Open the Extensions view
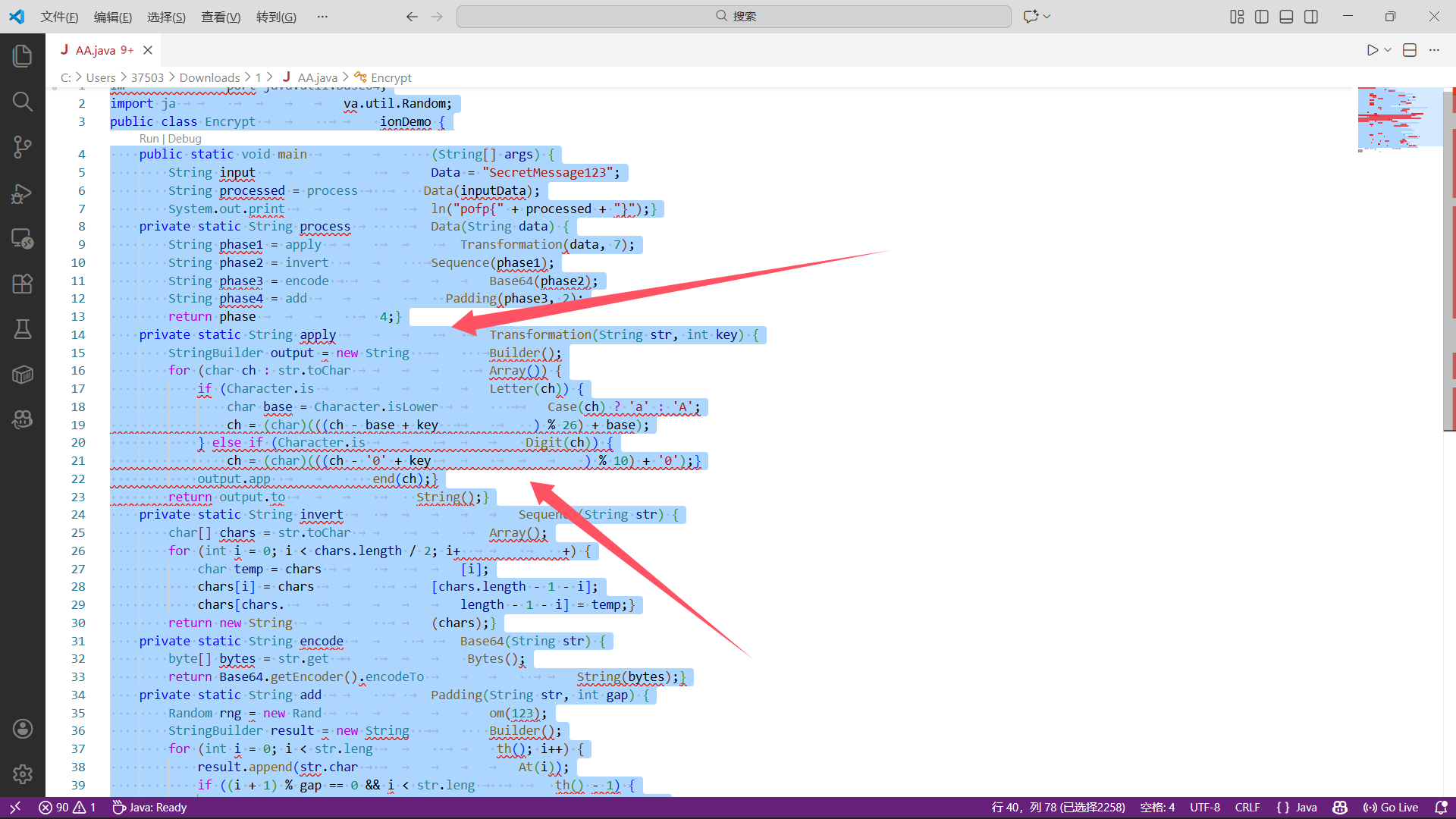The image size is (1456, 819). [22, 284]
